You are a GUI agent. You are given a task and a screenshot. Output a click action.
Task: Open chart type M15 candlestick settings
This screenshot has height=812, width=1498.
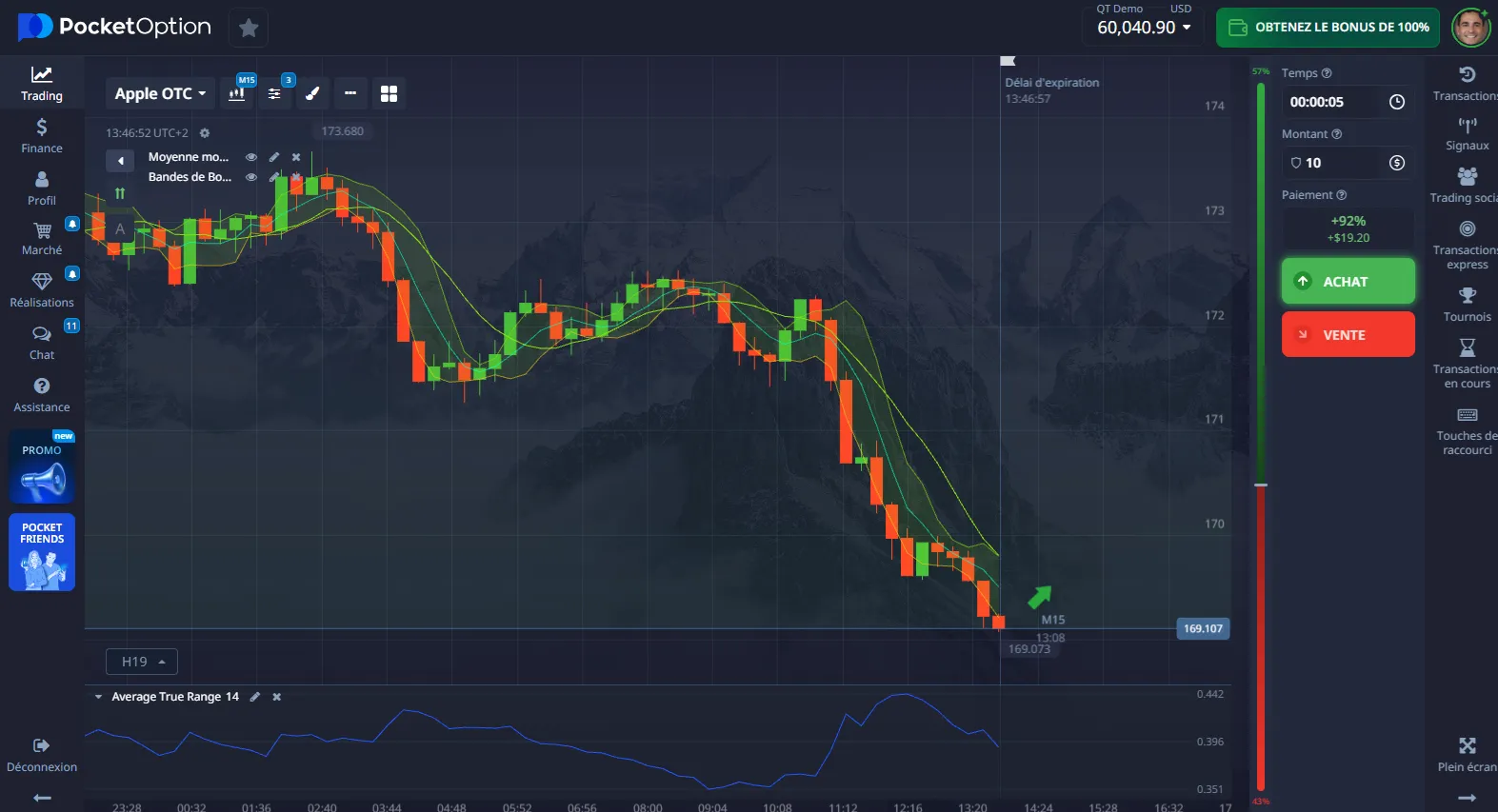[237, 93]
